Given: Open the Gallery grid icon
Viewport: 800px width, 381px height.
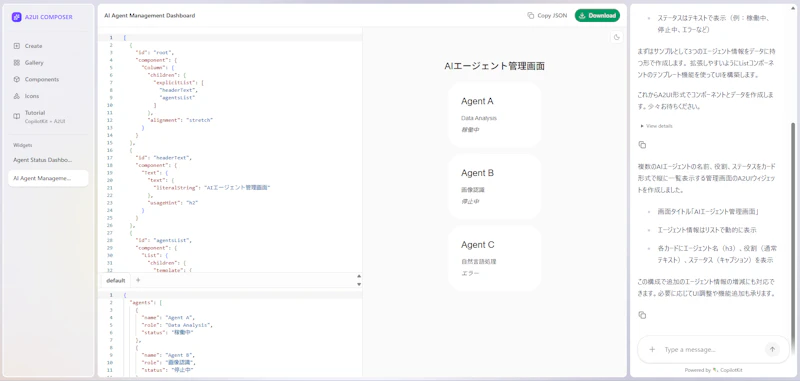Looking at the screenshot, I should (17, 63).
